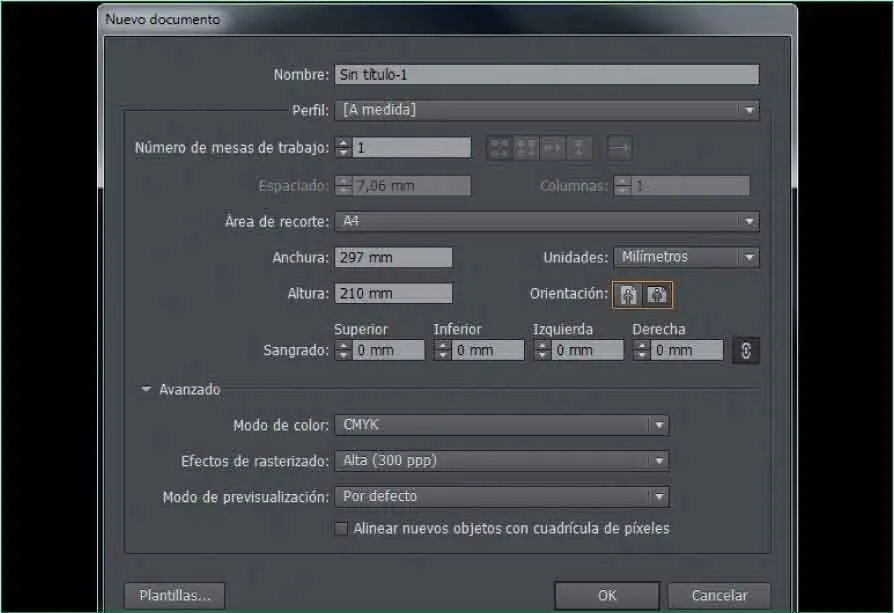Viewport: 894px width, 613px height.
Task: Open the Plantillas button
Action: tap(175, 595)
